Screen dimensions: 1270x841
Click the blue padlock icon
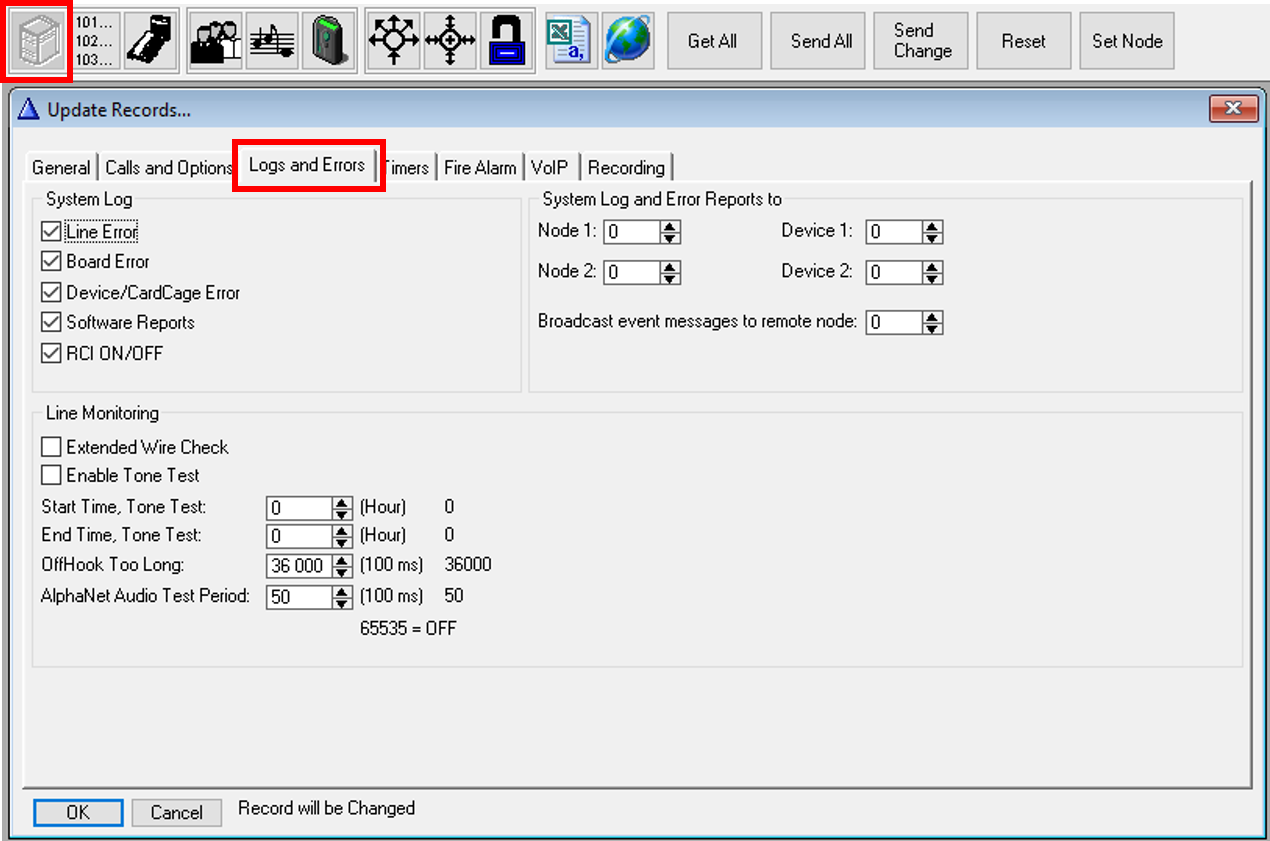[x=507, y=41]
